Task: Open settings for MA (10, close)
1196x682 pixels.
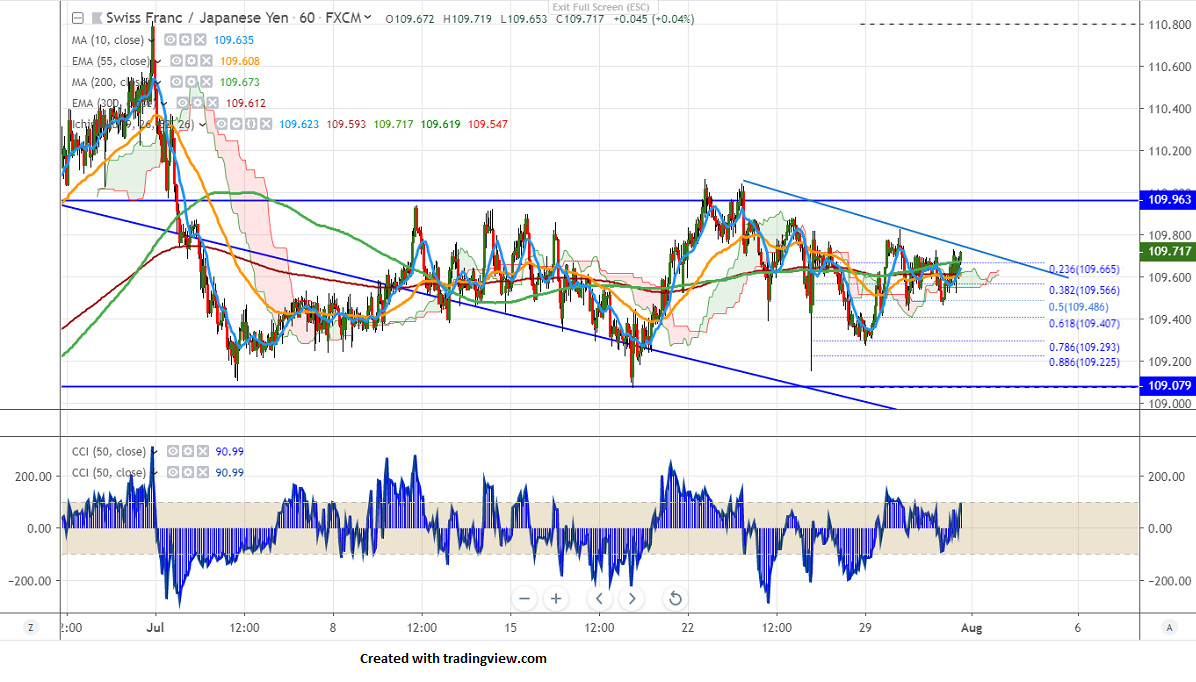Action: [185, 40]
